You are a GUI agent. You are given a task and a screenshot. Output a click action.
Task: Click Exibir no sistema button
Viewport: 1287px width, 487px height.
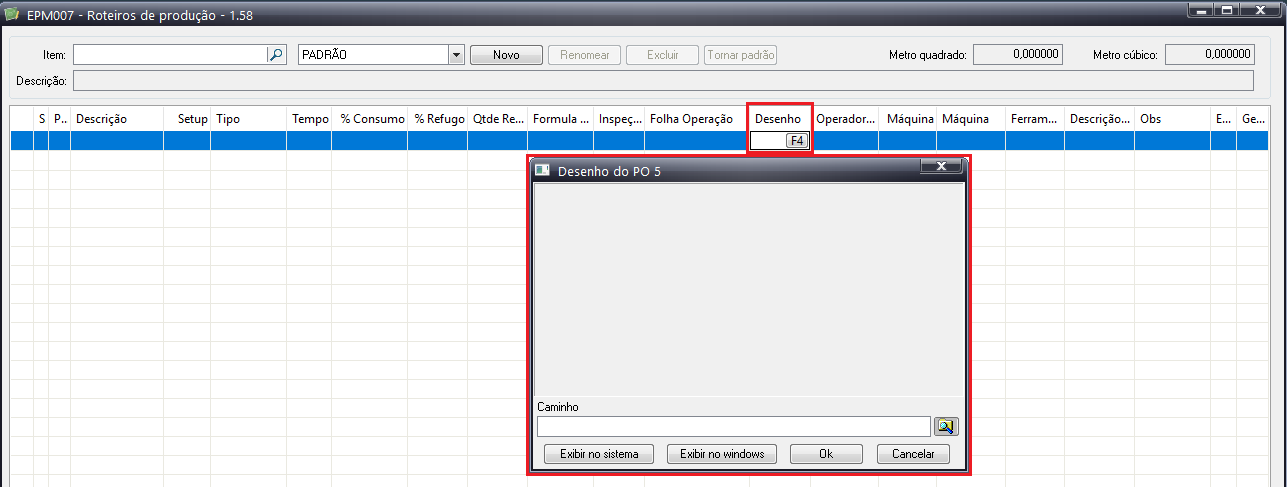point(599,454)
